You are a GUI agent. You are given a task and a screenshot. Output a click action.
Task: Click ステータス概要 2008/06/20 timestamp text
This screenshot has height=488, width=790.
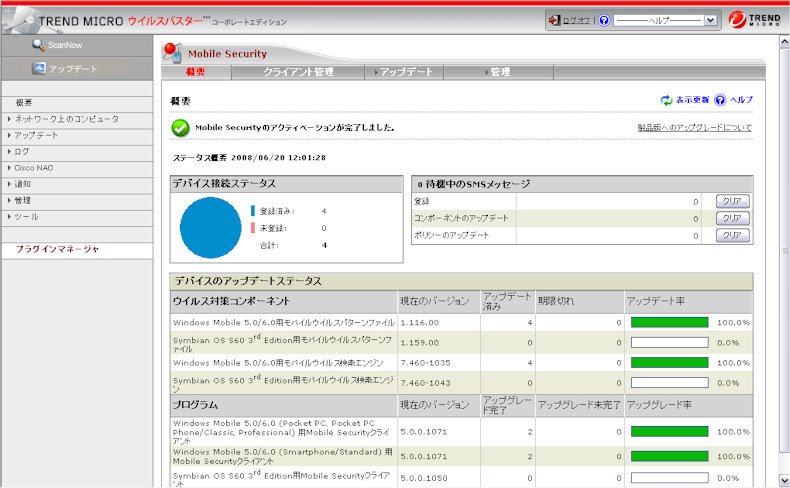click(249, 158)
